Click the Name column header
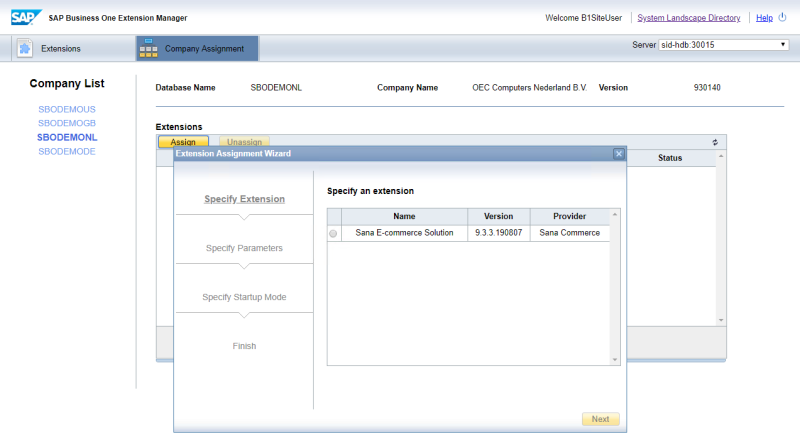The image size is (800, 437). [x=404, y=216]
